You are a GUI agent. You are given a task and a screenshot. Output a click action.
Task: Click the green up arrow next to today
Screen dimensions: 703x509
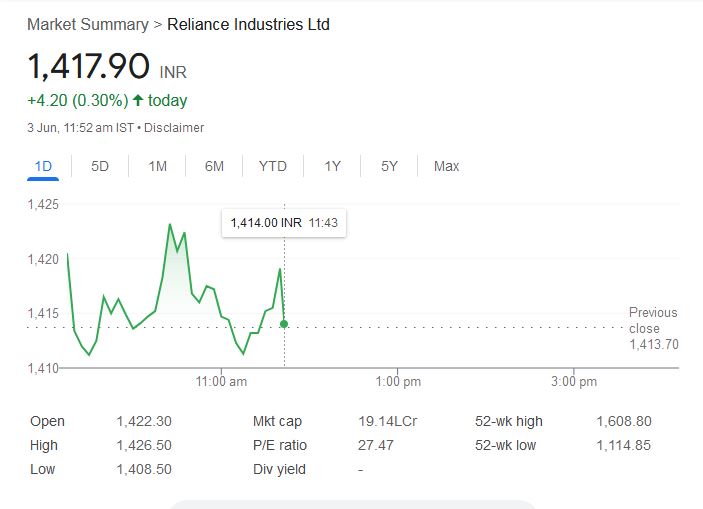137,100
